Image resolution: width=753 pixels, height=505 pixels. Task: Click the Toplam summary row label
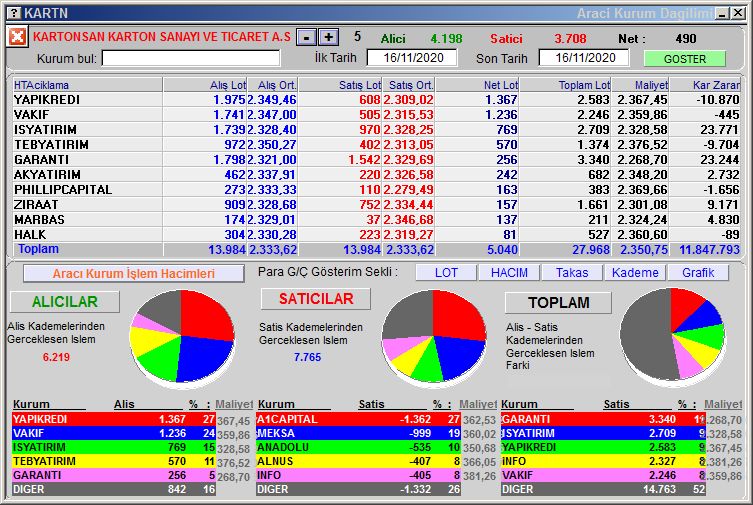pyautogui.click(x=38, y=249)
